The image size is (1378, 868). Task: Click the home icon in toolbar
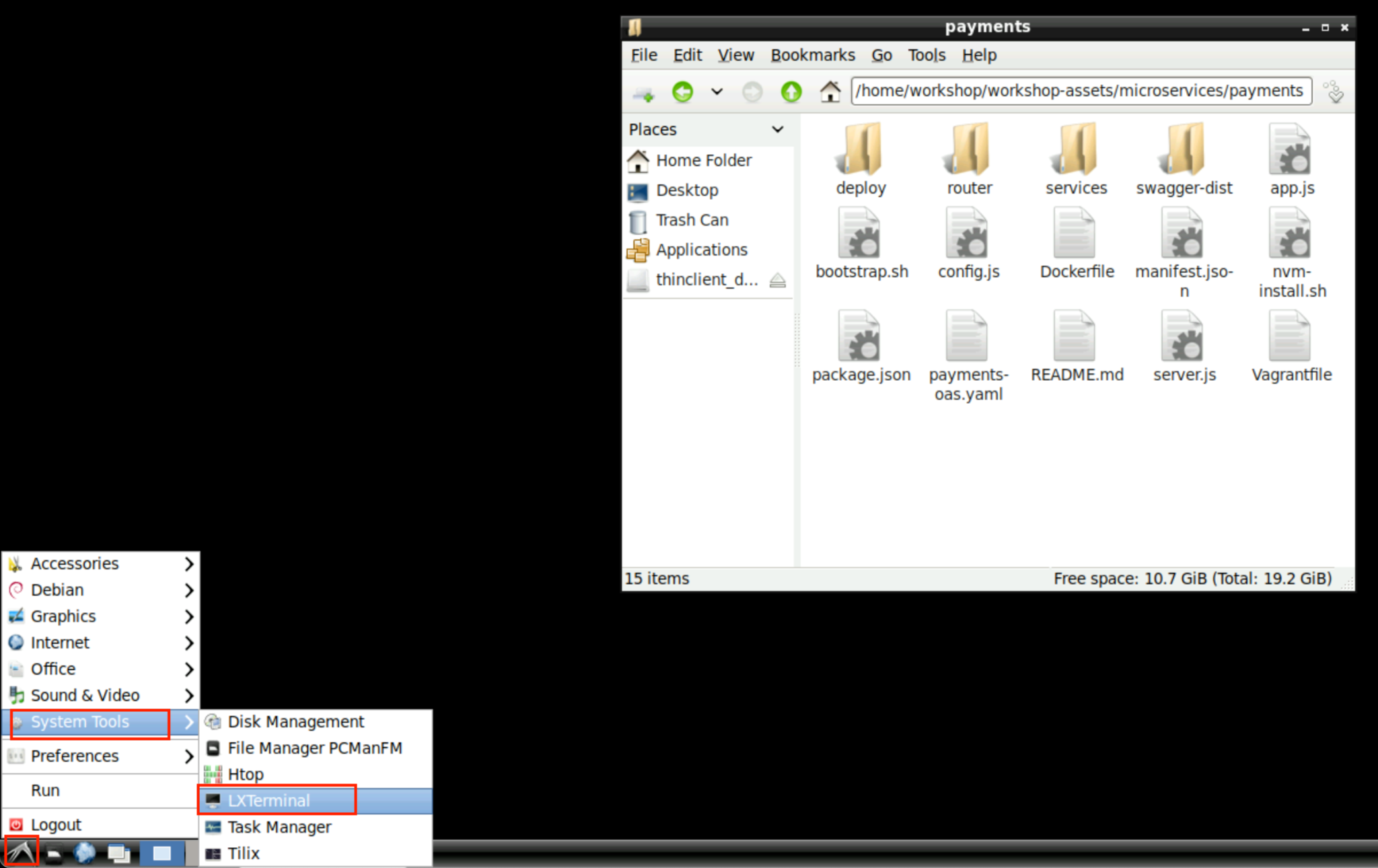pyautogui.click(x=830, y=92)
